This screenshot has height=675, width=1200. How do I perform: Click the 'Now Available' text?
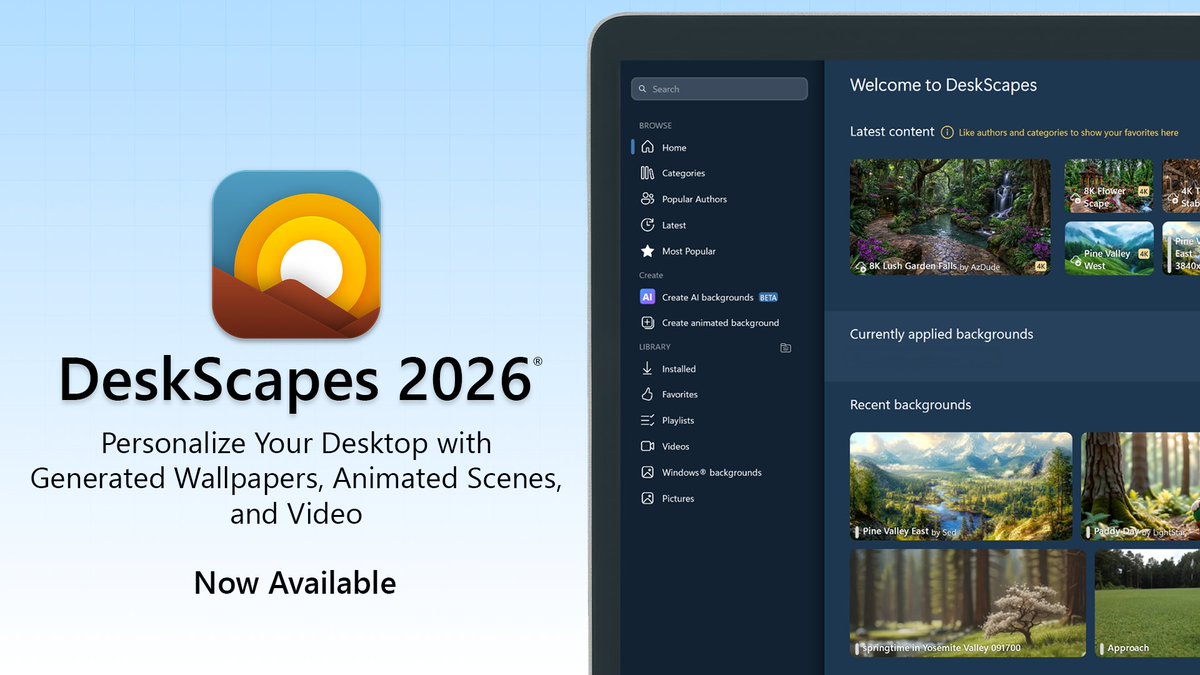[x=295, y=583]
